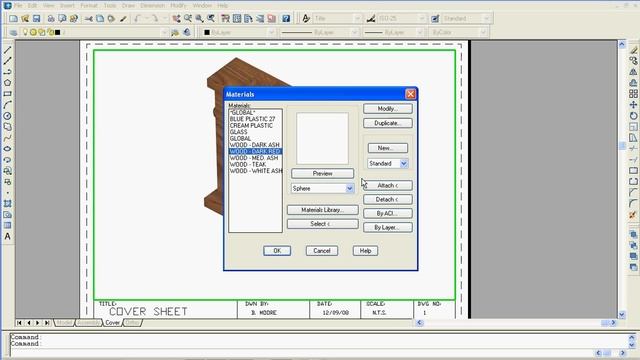Click the Help question mark icon
Viewport: 640px width, 360px height.
[286, 18]
